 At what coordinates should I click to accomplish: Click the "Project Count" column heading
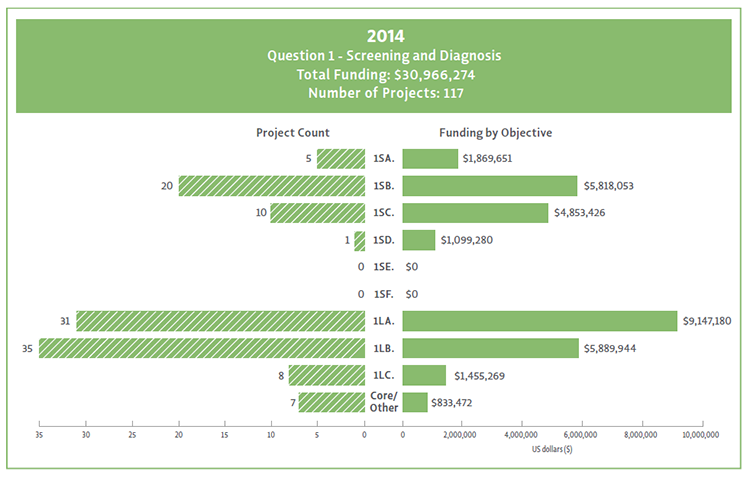coord(293,132)
